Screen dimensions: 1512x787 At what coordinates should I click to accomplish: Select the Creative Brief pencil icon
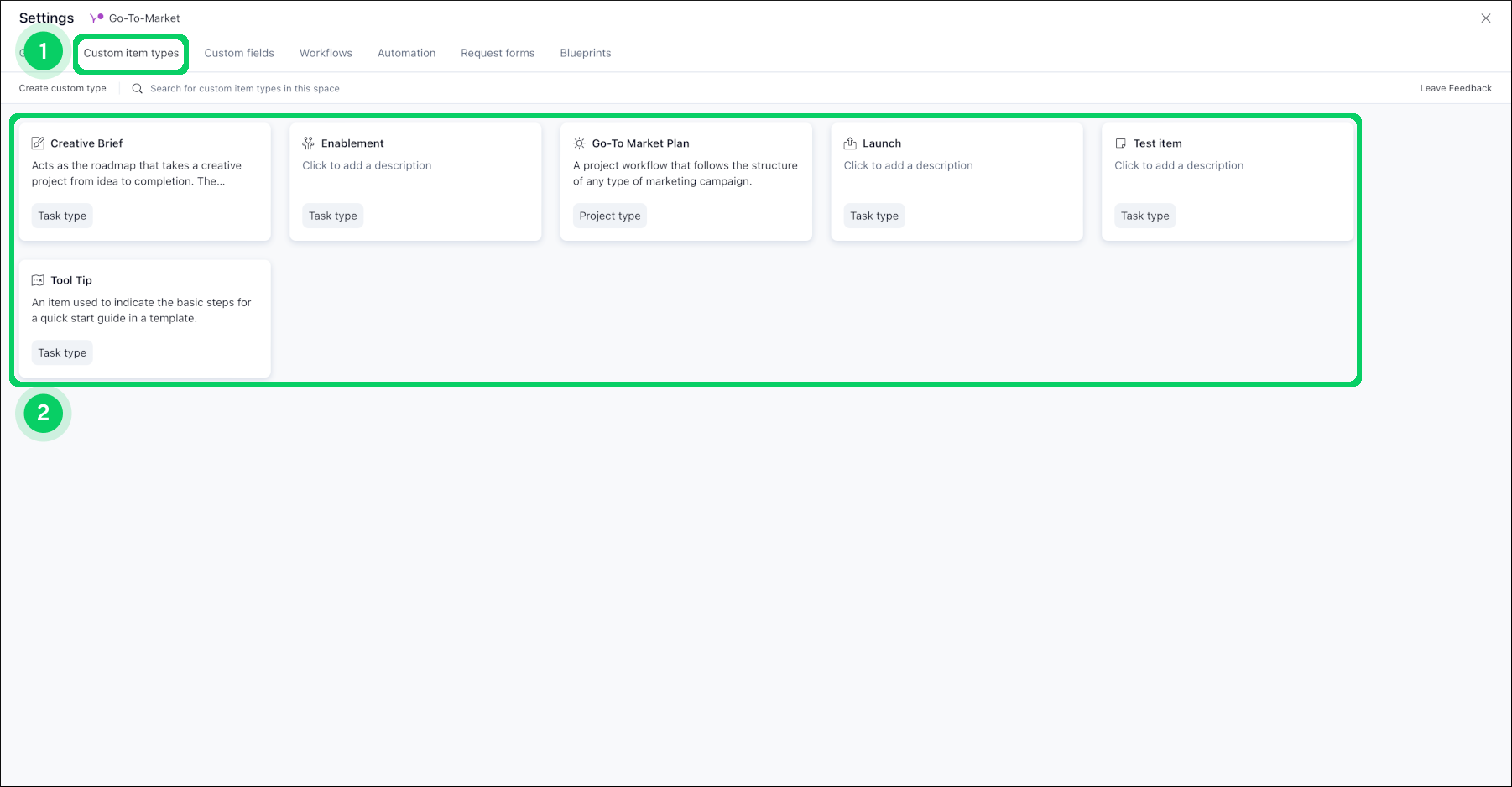(x=38, y=143)
